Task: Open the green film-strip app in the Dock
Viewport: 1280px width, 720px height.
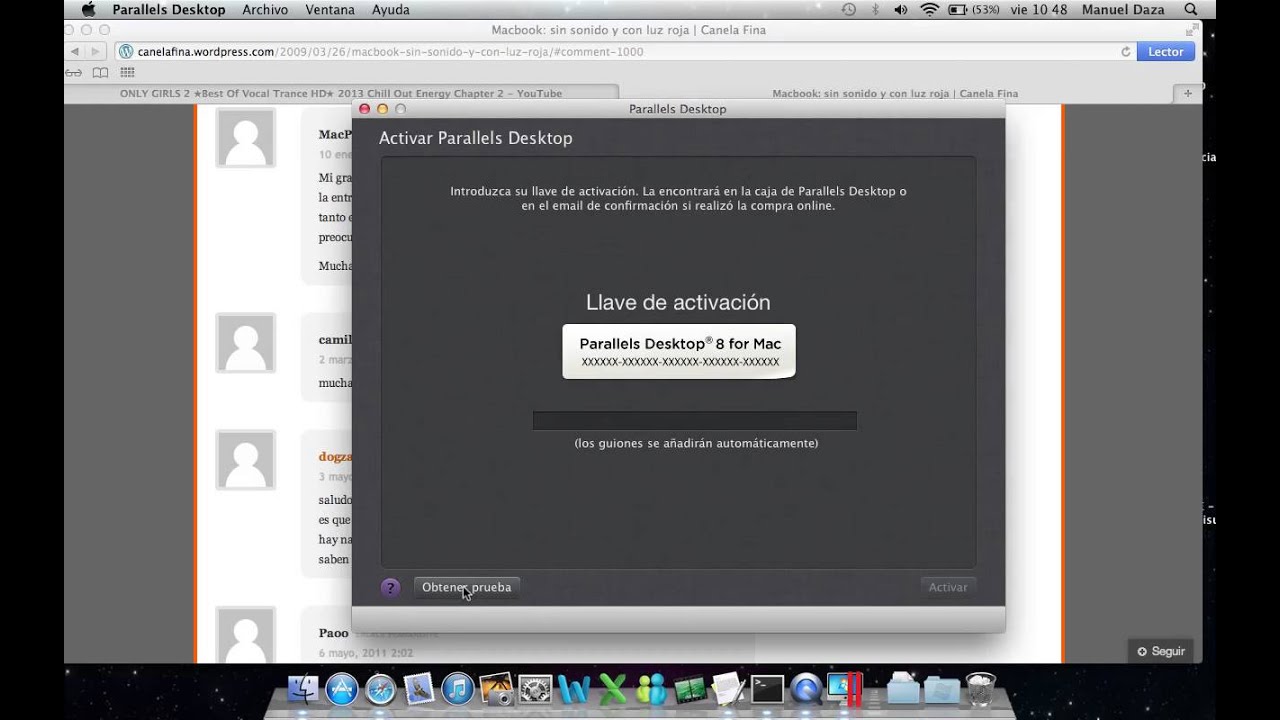Action: 690,689
